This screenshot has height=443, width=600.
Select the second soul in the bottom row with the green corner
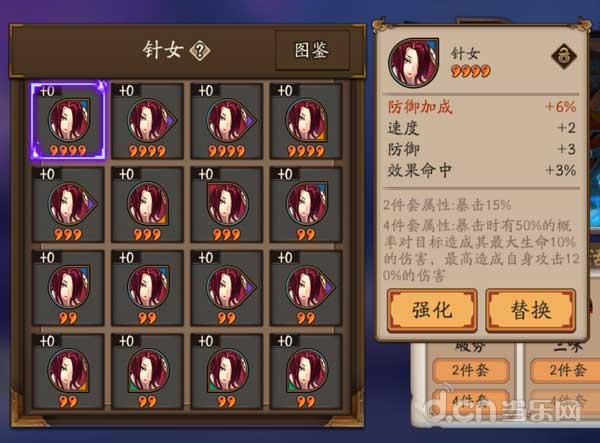click(147, 371)
